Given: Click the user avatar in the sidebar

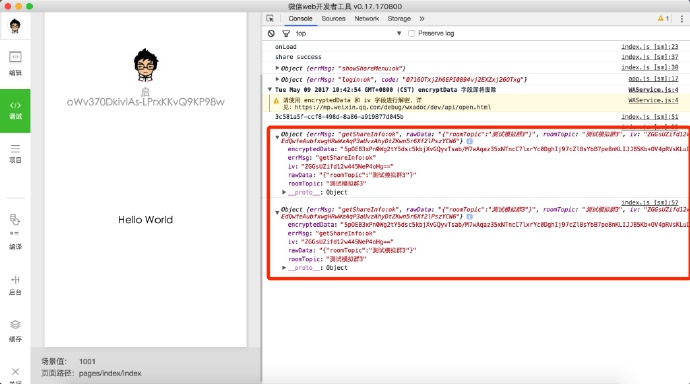Looking at the screenshot, I should click(15, 26).
